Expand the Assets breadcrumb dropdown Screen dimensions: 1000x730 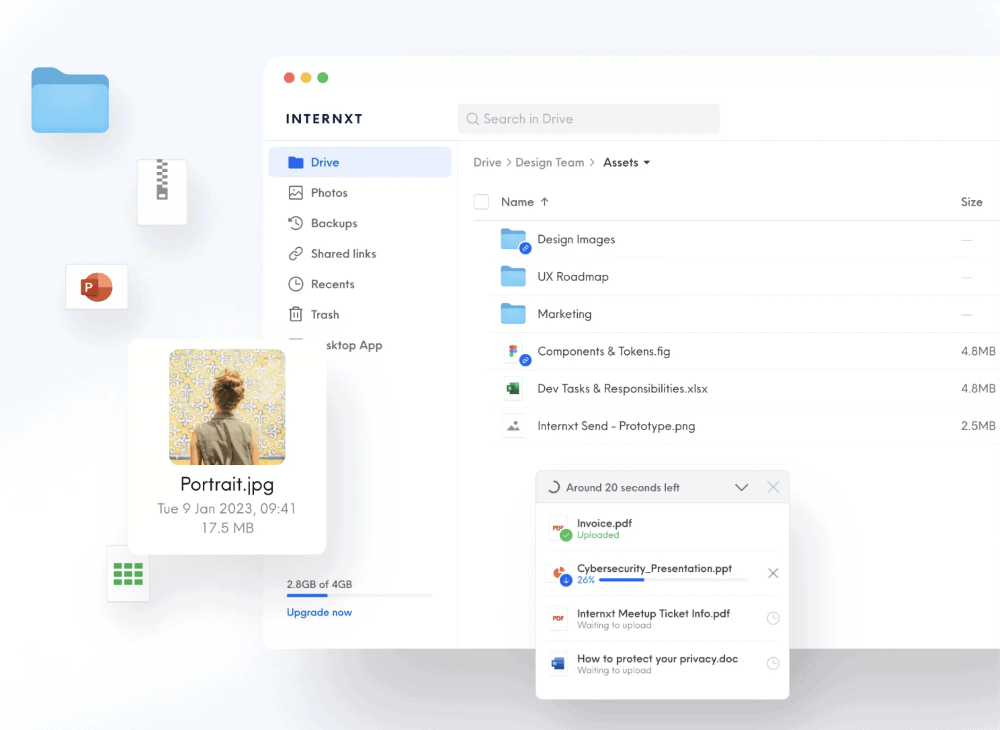[647, 163]
